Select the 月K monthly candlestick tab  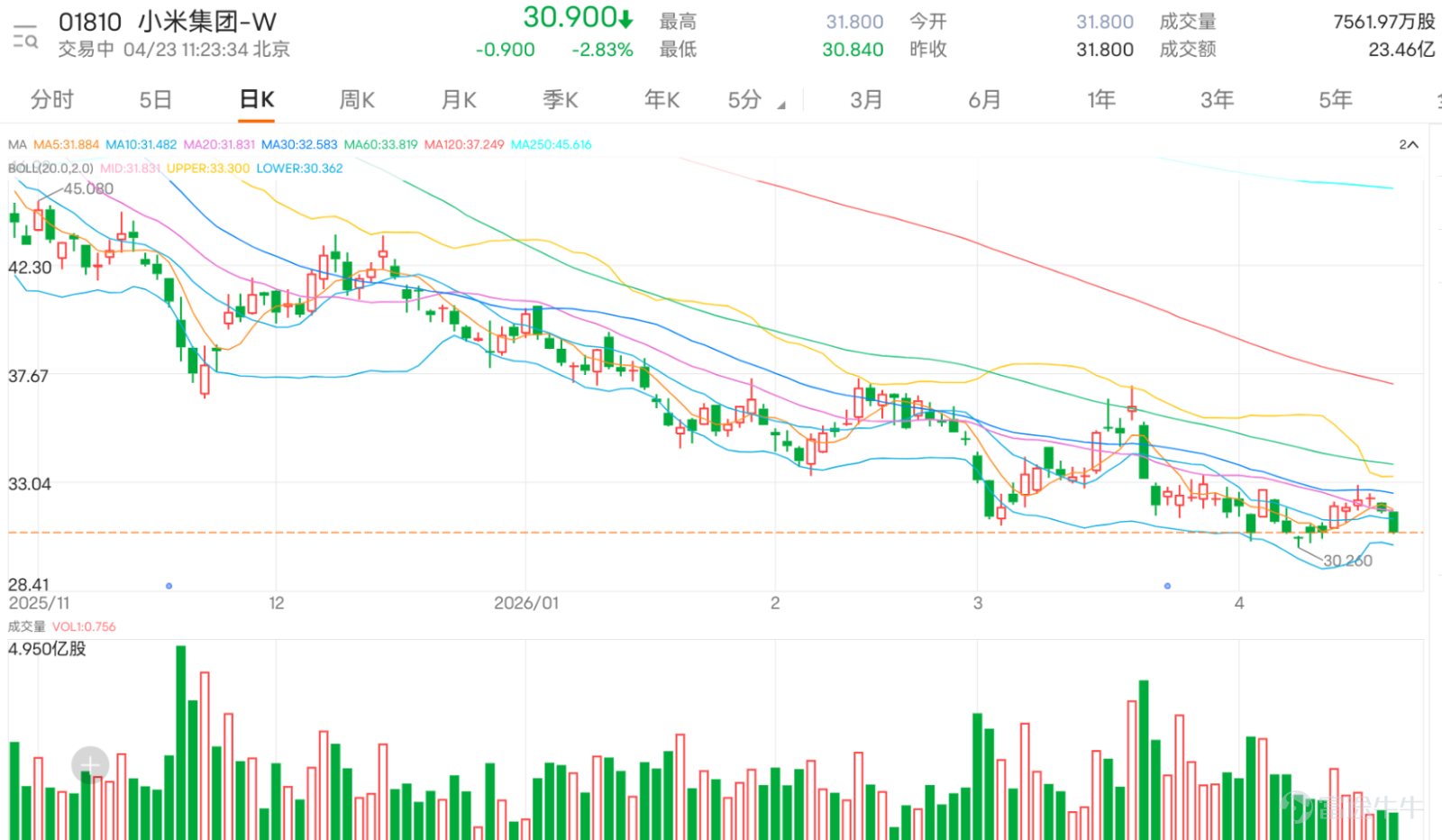[459, 100]
